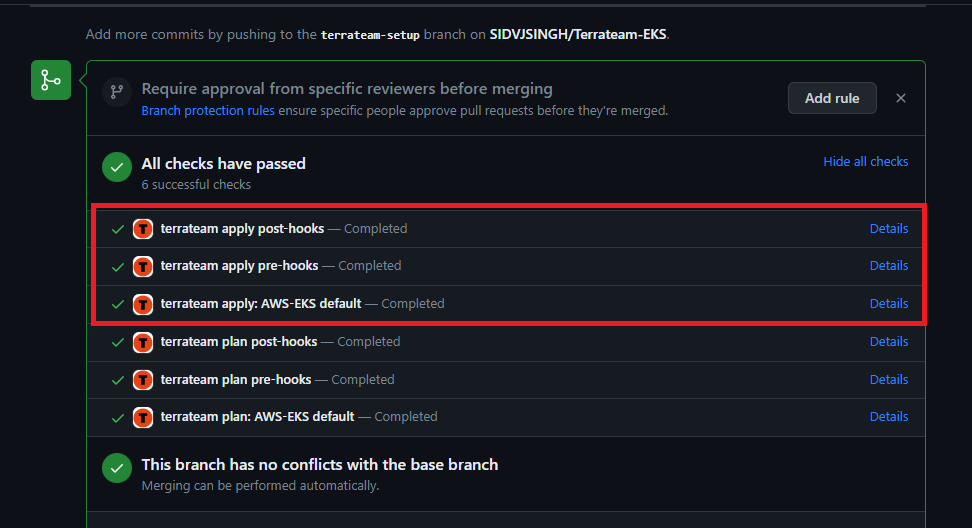Dismiss the branch protection rule suggestion
Image resolution: width=972 pixels, height=528 pixels.
[x=901, y=98]
